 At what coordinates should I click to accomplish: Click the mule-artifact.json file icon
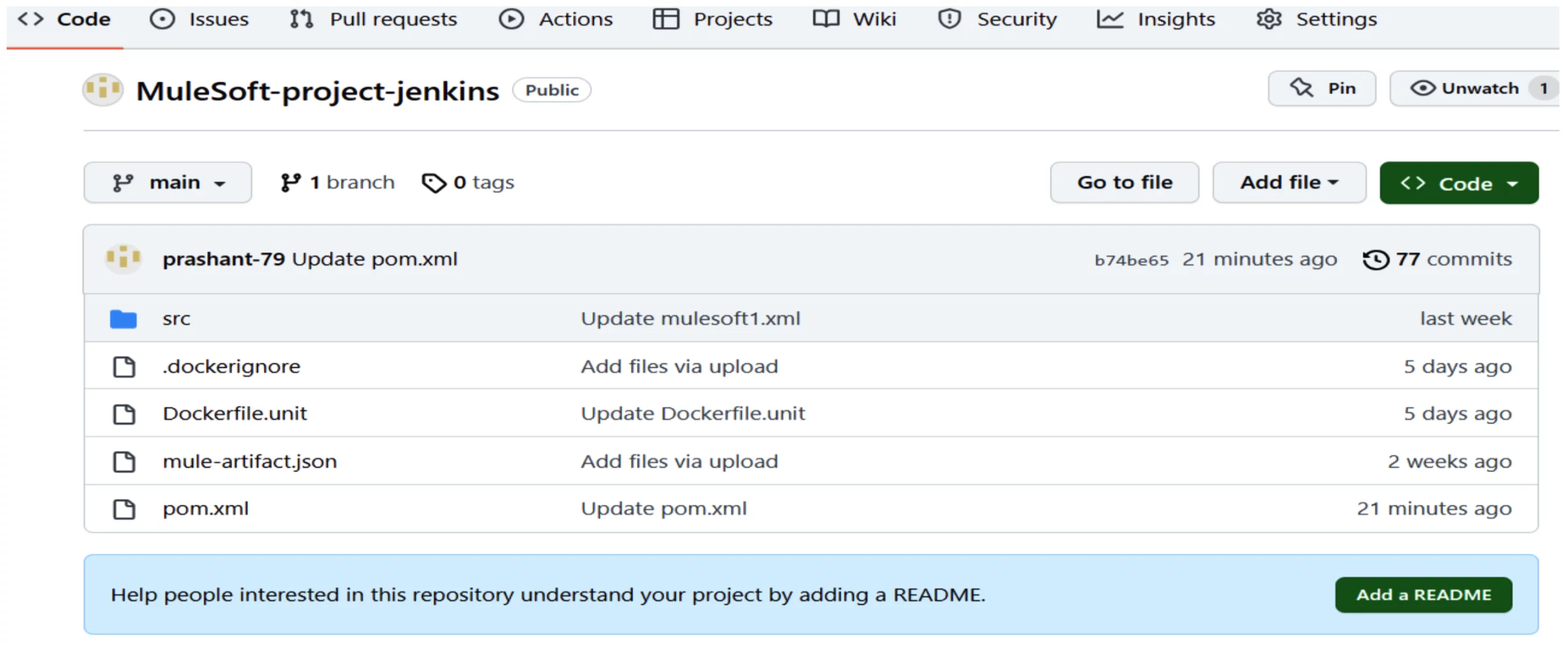coord(124,462)
